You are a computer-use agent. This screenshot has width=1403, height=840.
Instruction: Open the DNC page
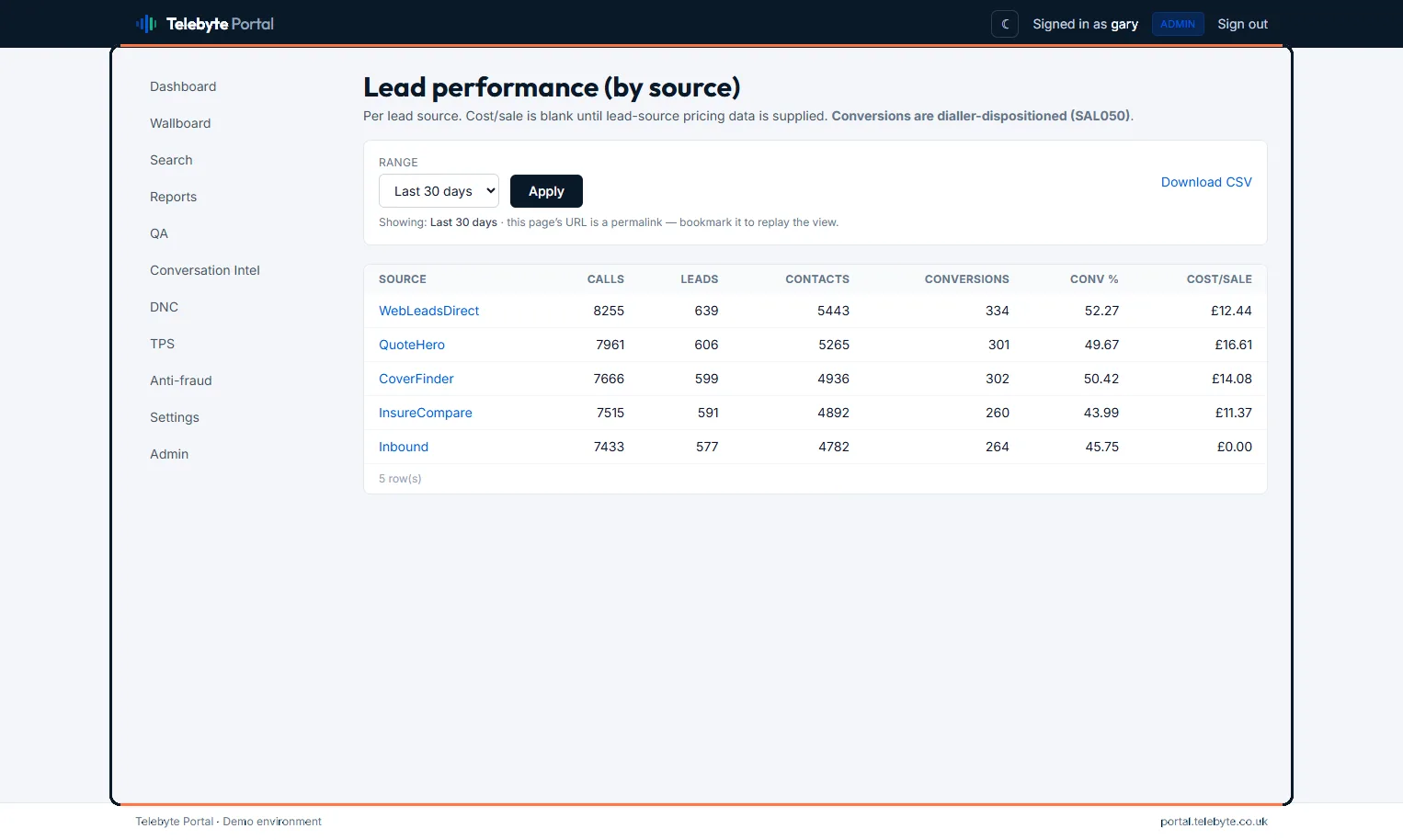[x=164, y=307]
